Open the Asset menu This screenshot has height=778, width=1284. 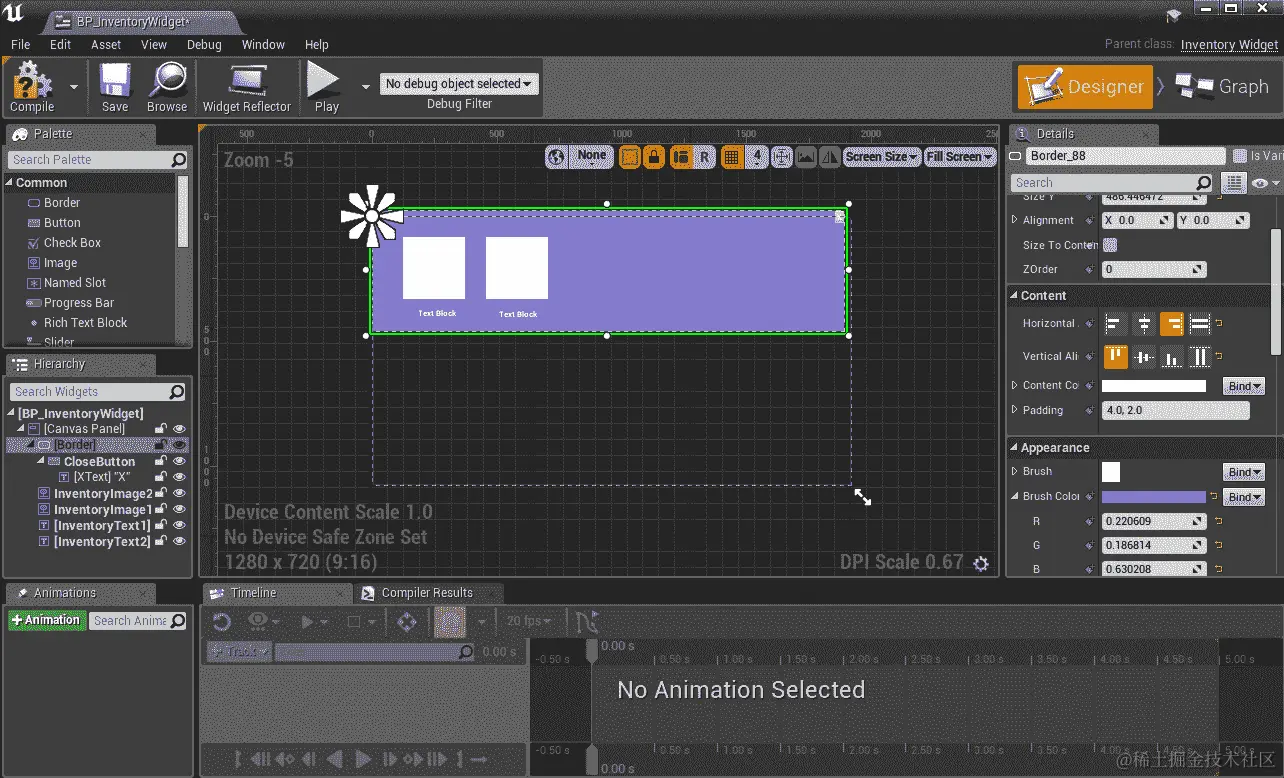tap(106, 44)
